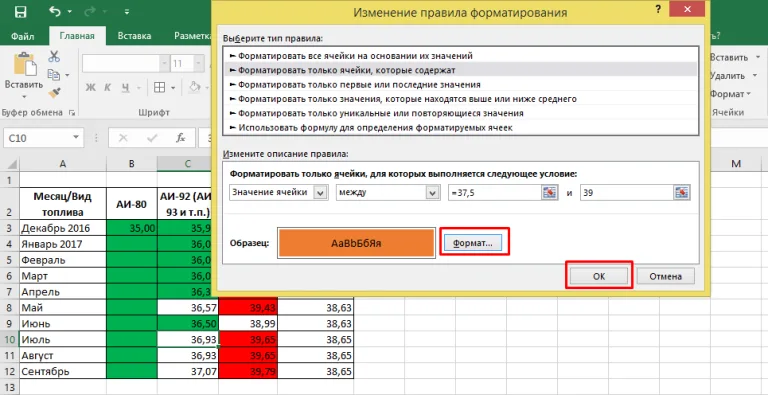Screen dimensions: 768x395
Task: Open Customize Quick Access Toolbar menu
Action: click(x=127, y=12)
